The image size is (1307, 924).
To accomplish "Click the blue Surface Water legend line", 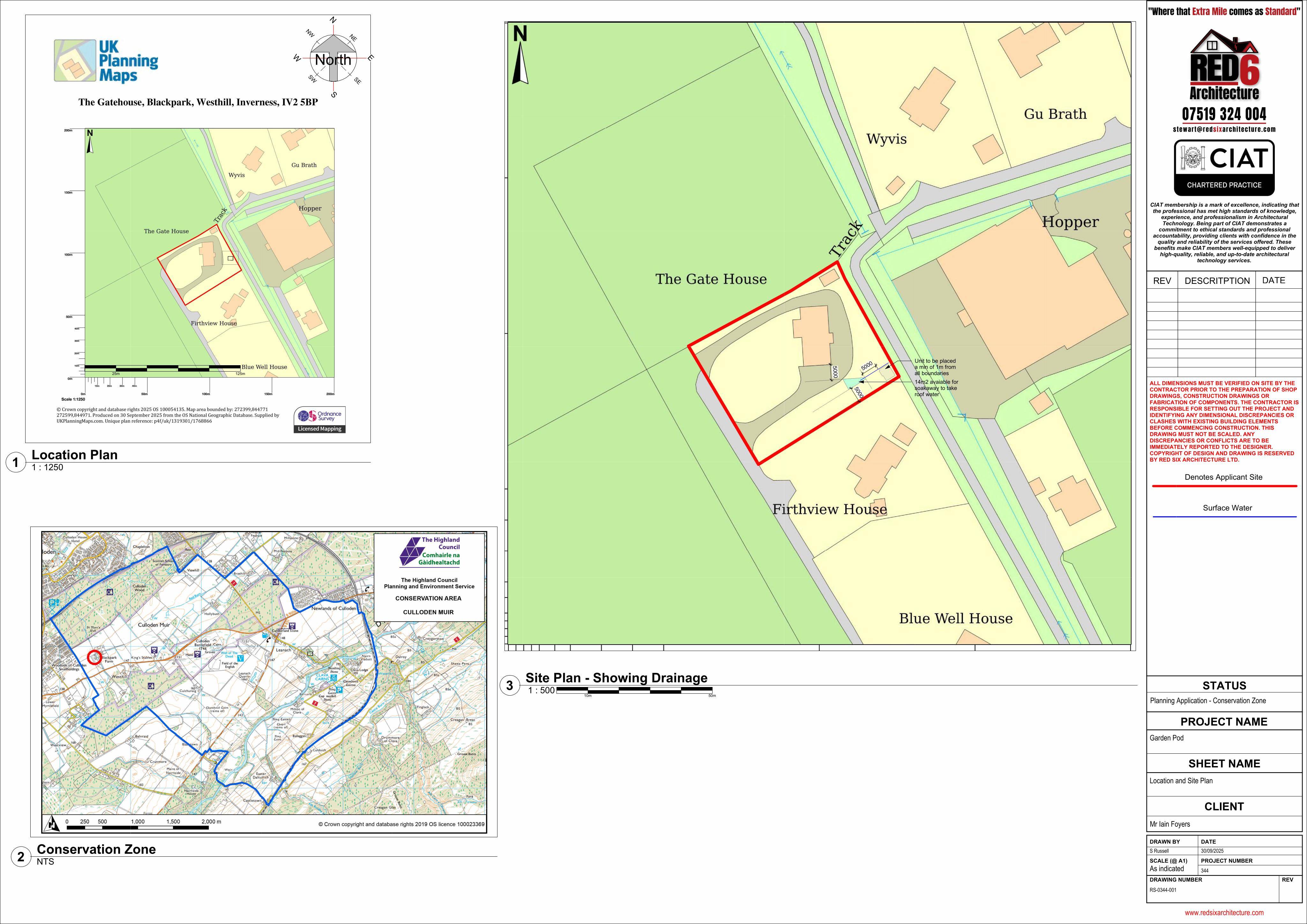I will (1224, 517).
